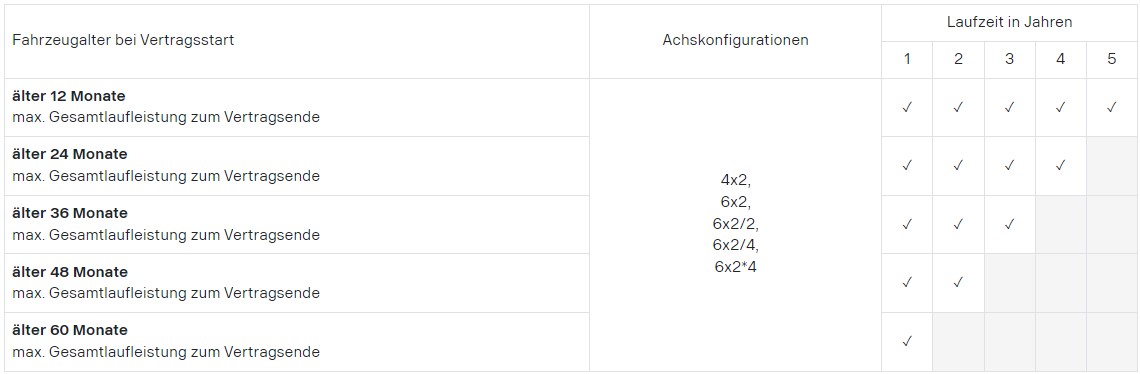Viewport: 1140px width, 374px height.
Task: Click the year 1 column header
Action: click(907, 60)
